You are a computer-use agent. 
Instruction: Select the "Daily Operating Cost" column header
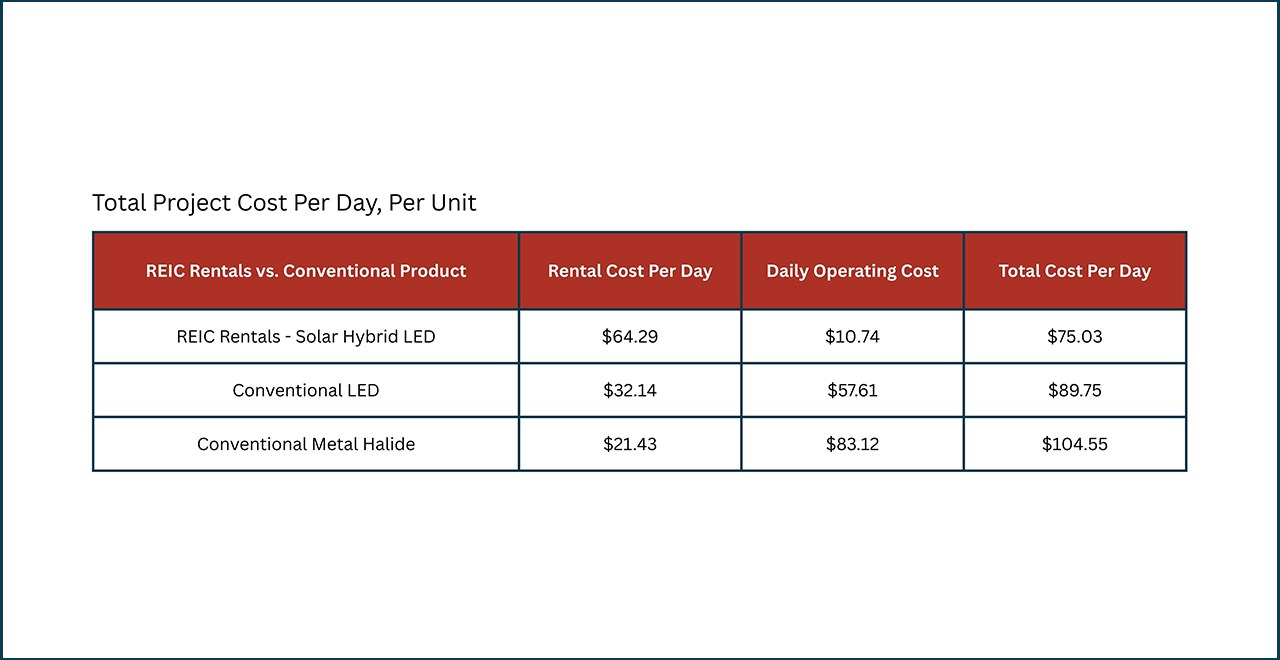click(x=852, y=271)
